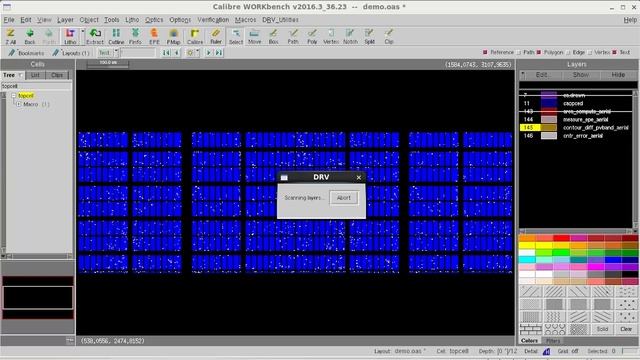Activate the Ruler tool
Screen dimensions: 640x360
click(216, 36)
